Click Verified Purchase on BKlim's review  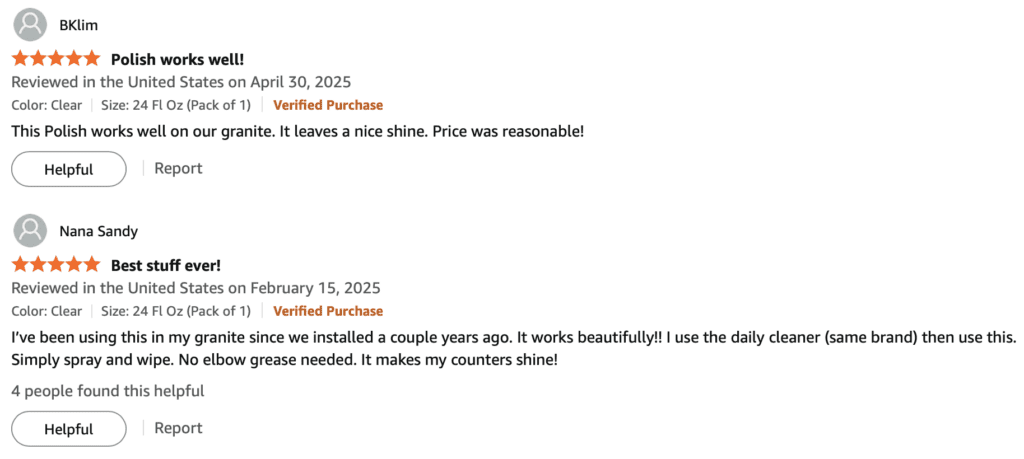(x=328, y=105)
